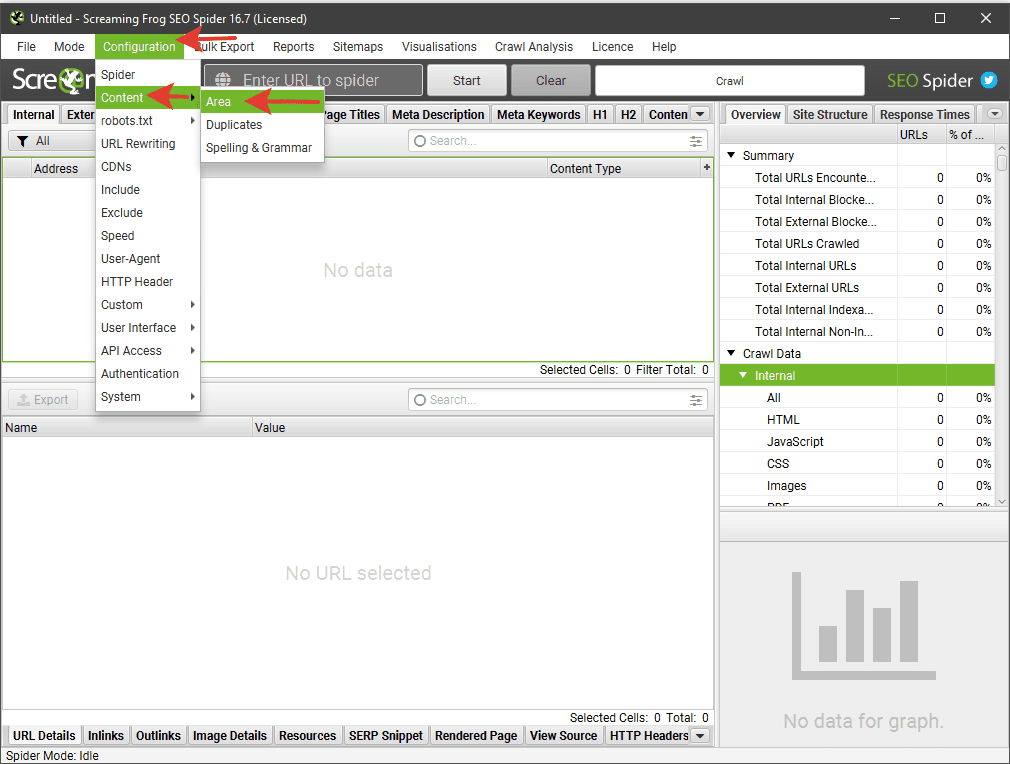Select the HTML row in Crawl Data
Viewport: 1010px width, 764px height.
click(x=857, y=419)
